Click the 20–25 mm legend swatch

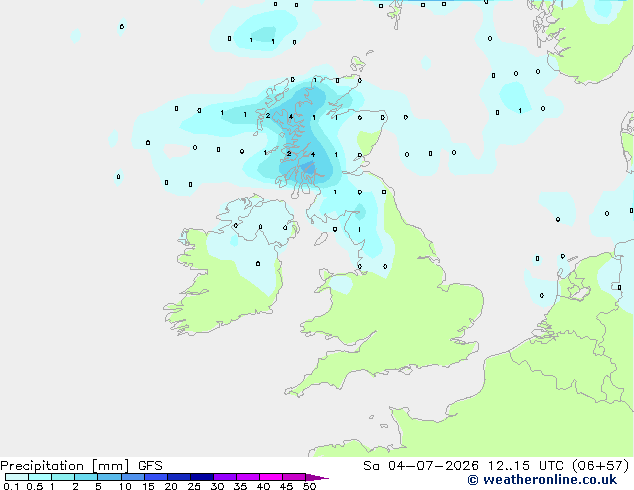179,477
